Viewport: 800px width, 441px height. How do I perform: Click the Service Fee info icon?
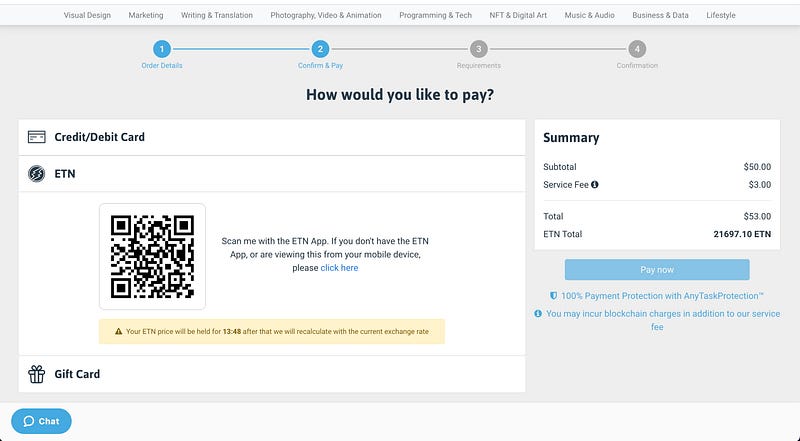595,185
